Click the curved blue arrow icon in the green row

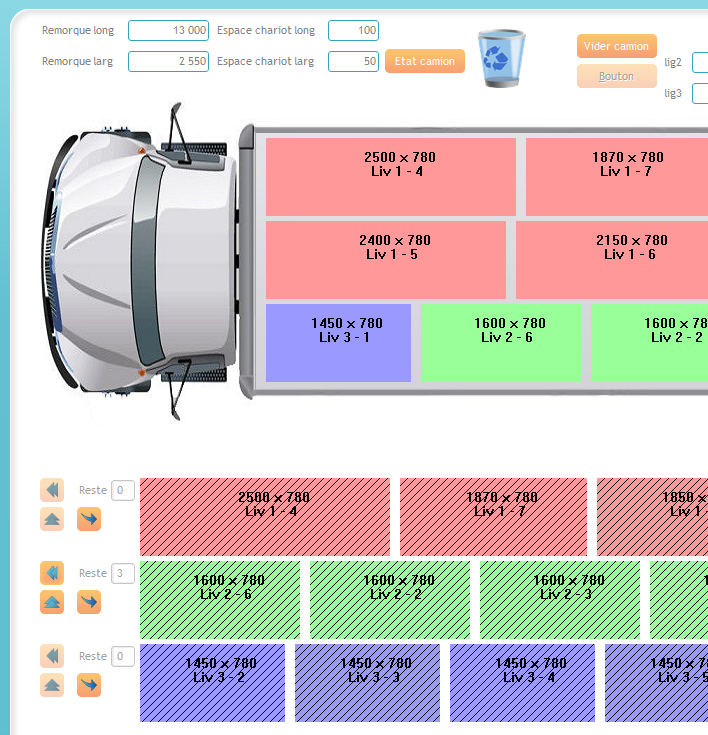[x=89, y=602]
